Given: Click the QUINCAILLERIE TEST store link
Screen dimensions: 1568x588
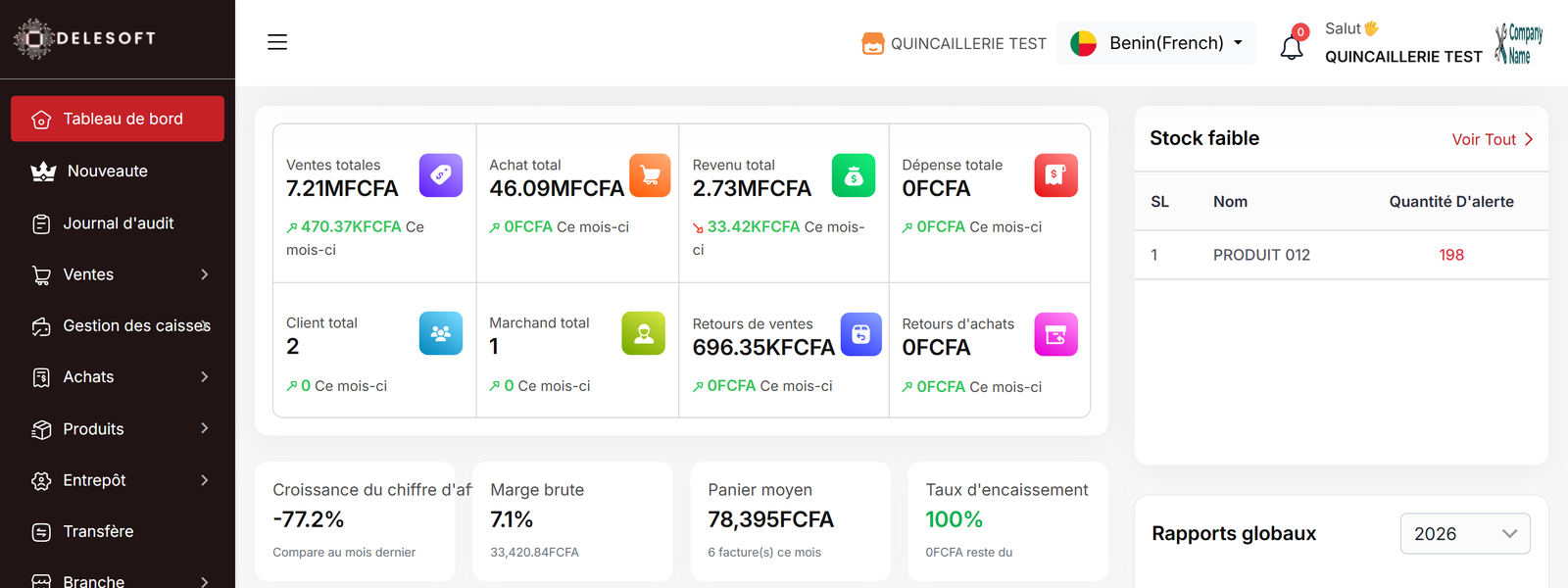Looking at the screenshot, I should 954,43.
